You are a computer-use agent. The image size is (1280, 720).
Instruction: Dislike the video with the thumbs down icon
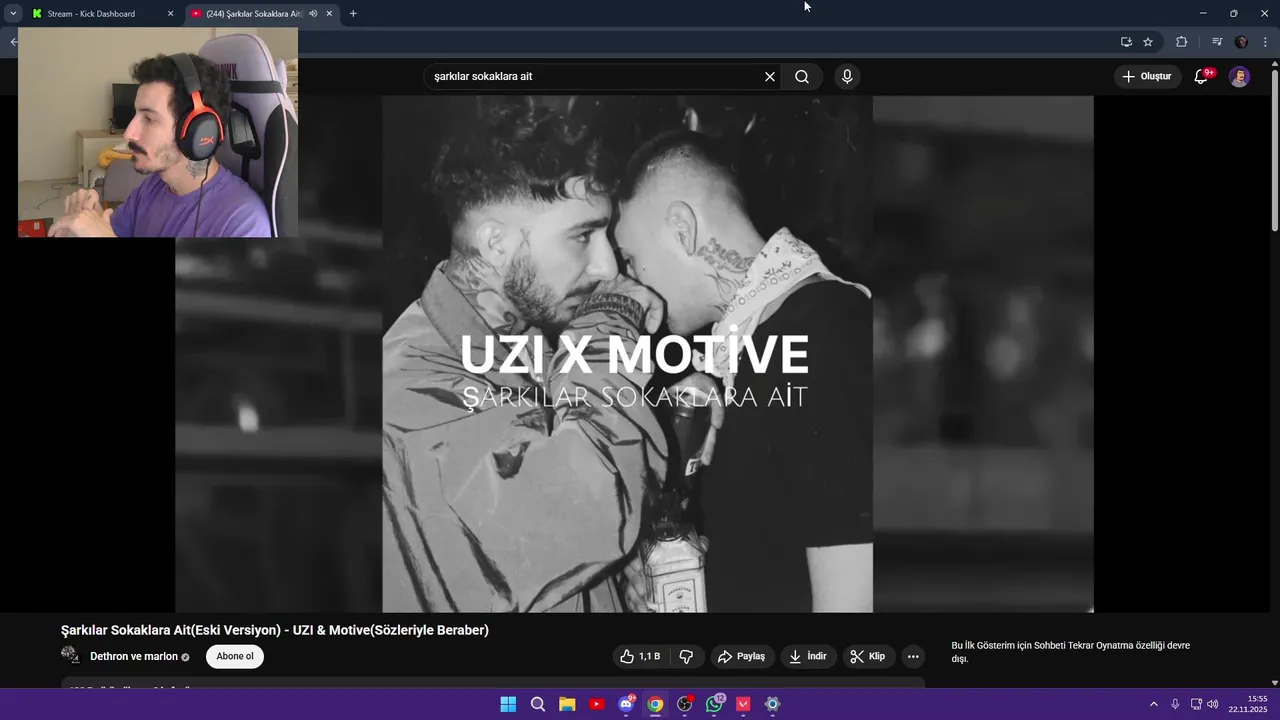(x=686, y=656)
